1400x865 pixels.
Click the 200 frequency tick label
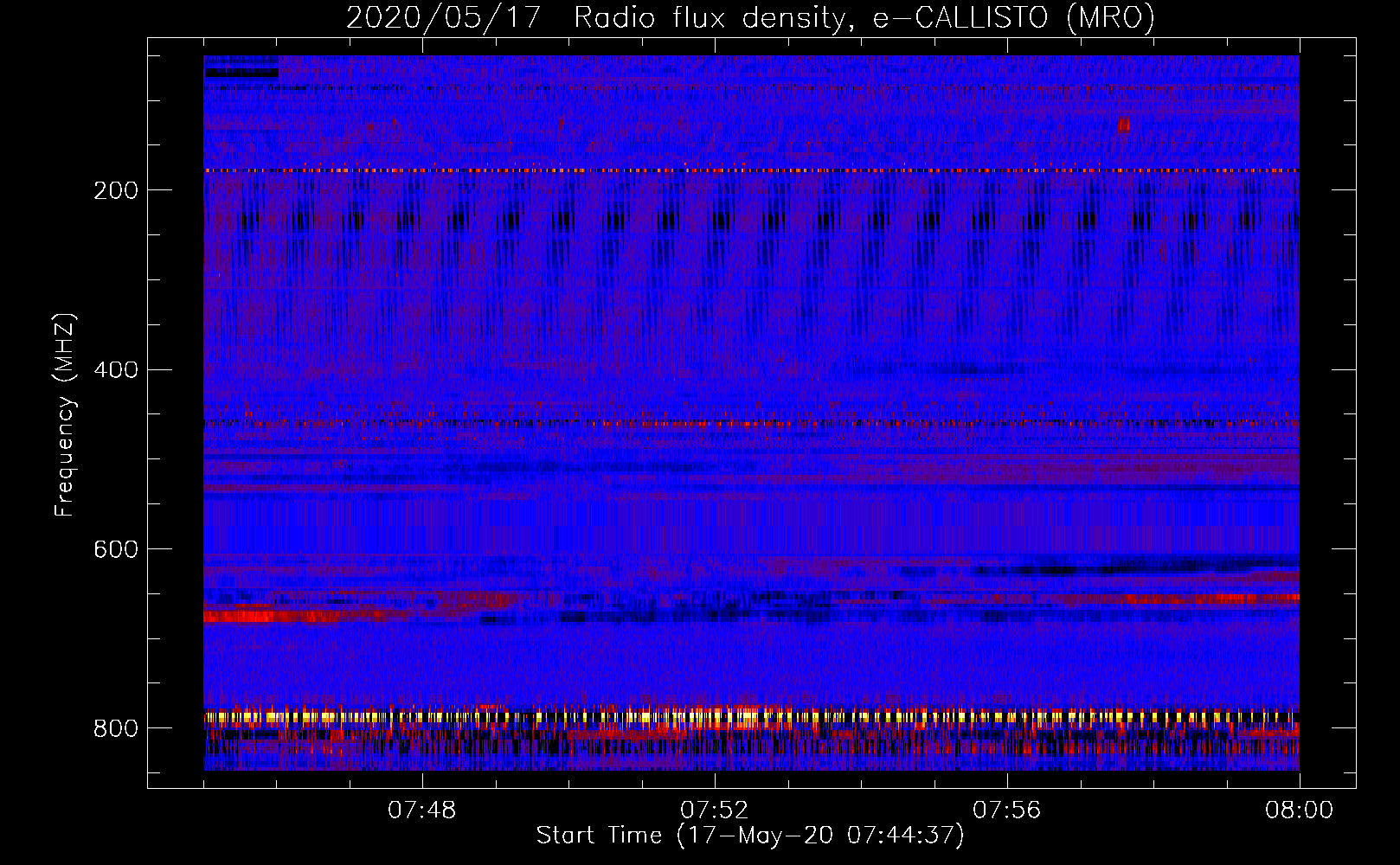click(x=116, y=190)
